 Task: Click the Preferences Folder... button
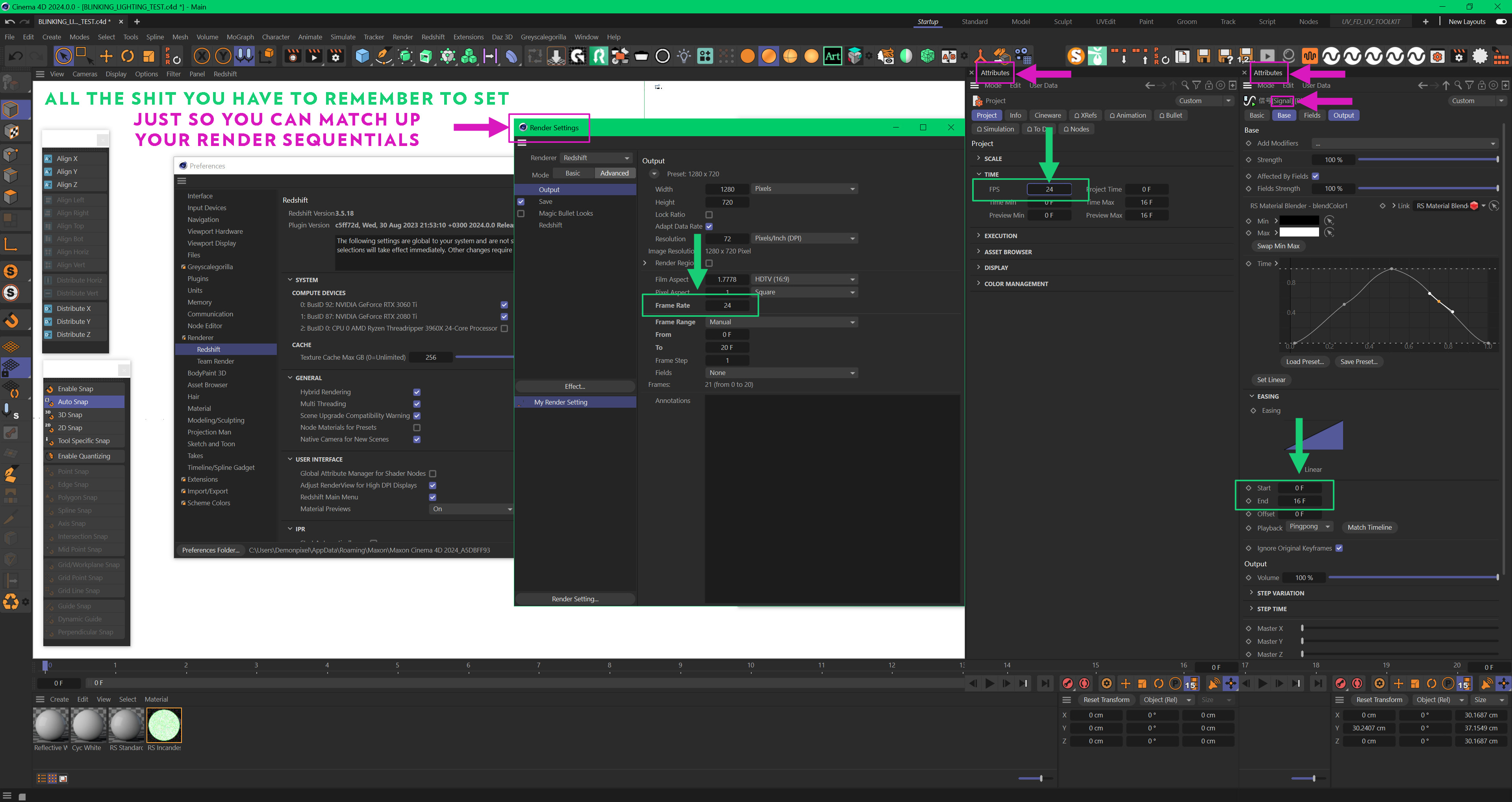tap(211, 550)
